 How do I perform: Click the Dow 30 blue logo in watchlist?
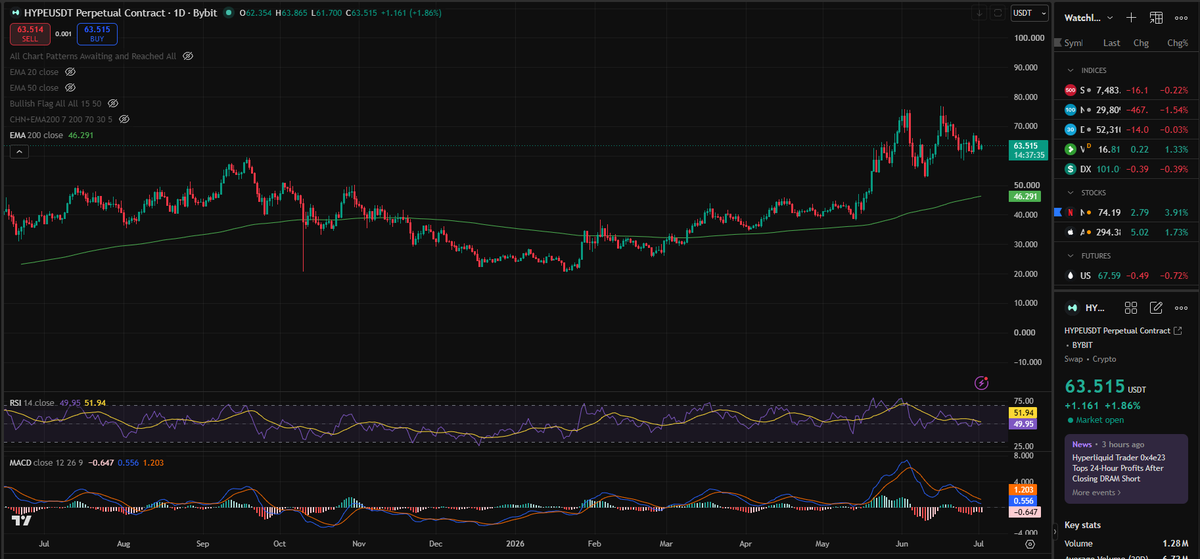click(1070, 129)
